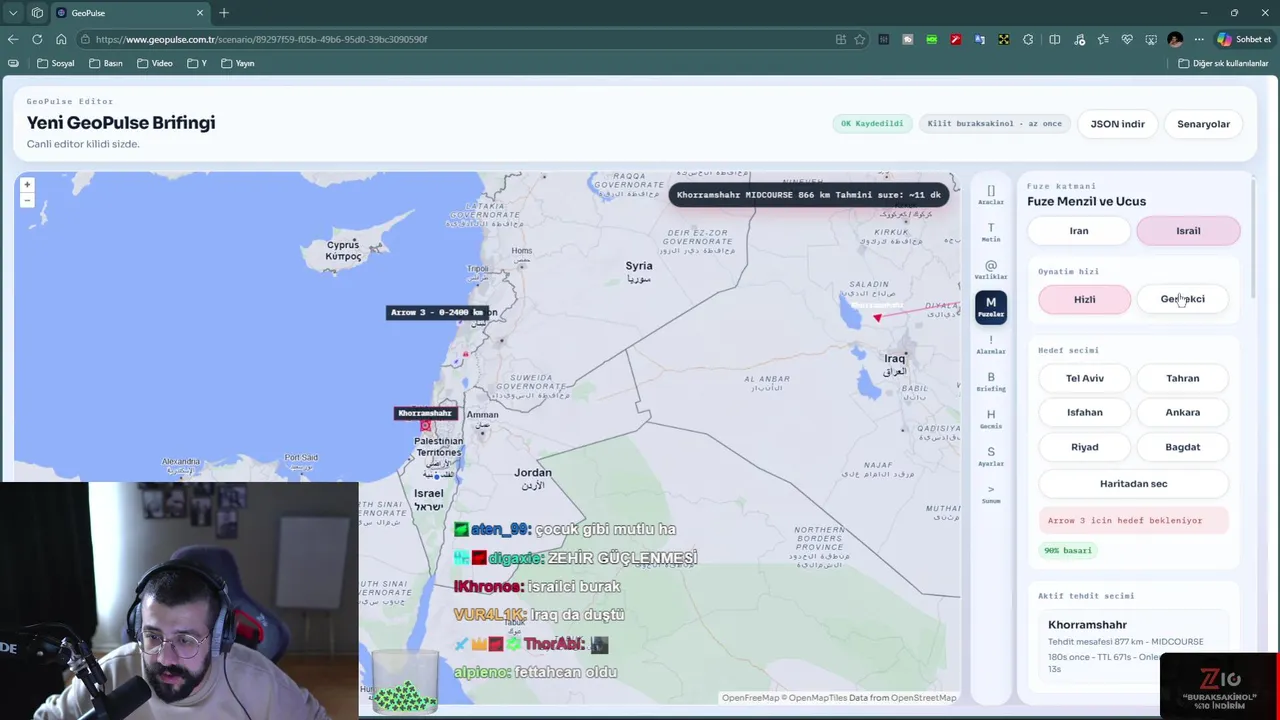1280x720 pixels.
Task: Open new browser tab with plus
Action: coord(224,13)
